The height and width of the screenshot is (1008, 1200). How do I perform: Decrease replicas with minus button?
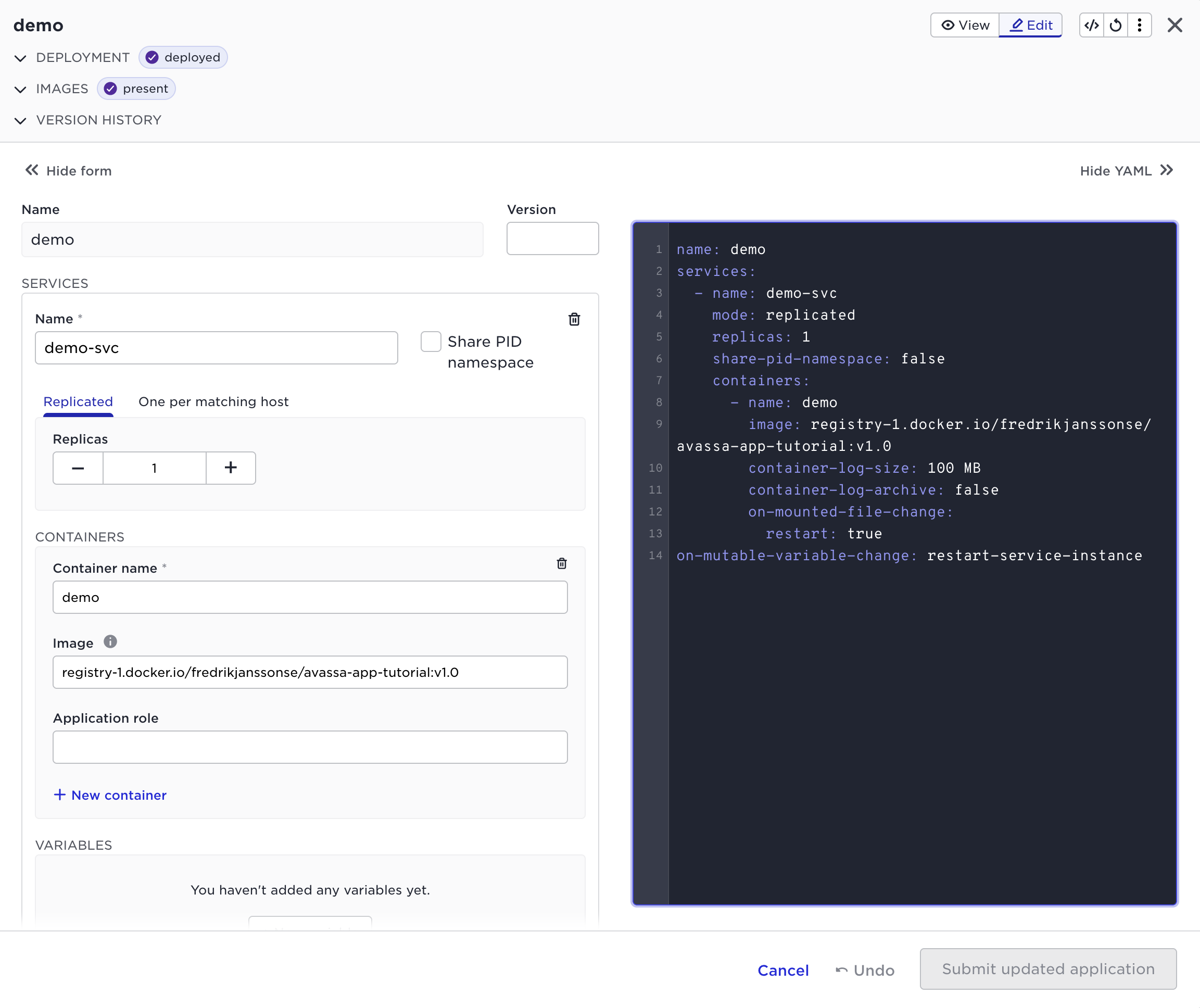tap(78, 468)
